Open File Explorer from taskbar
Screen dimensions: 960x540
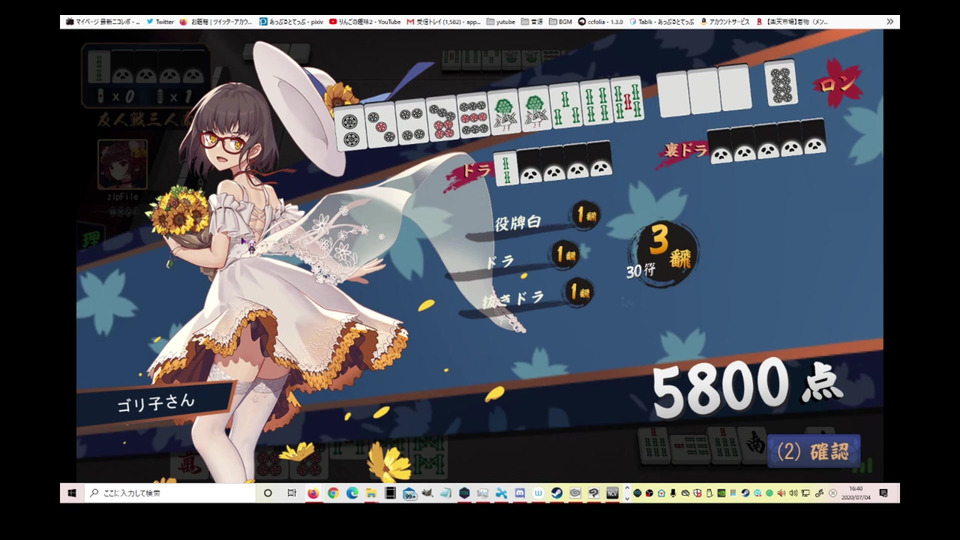(x=371, y=493)
